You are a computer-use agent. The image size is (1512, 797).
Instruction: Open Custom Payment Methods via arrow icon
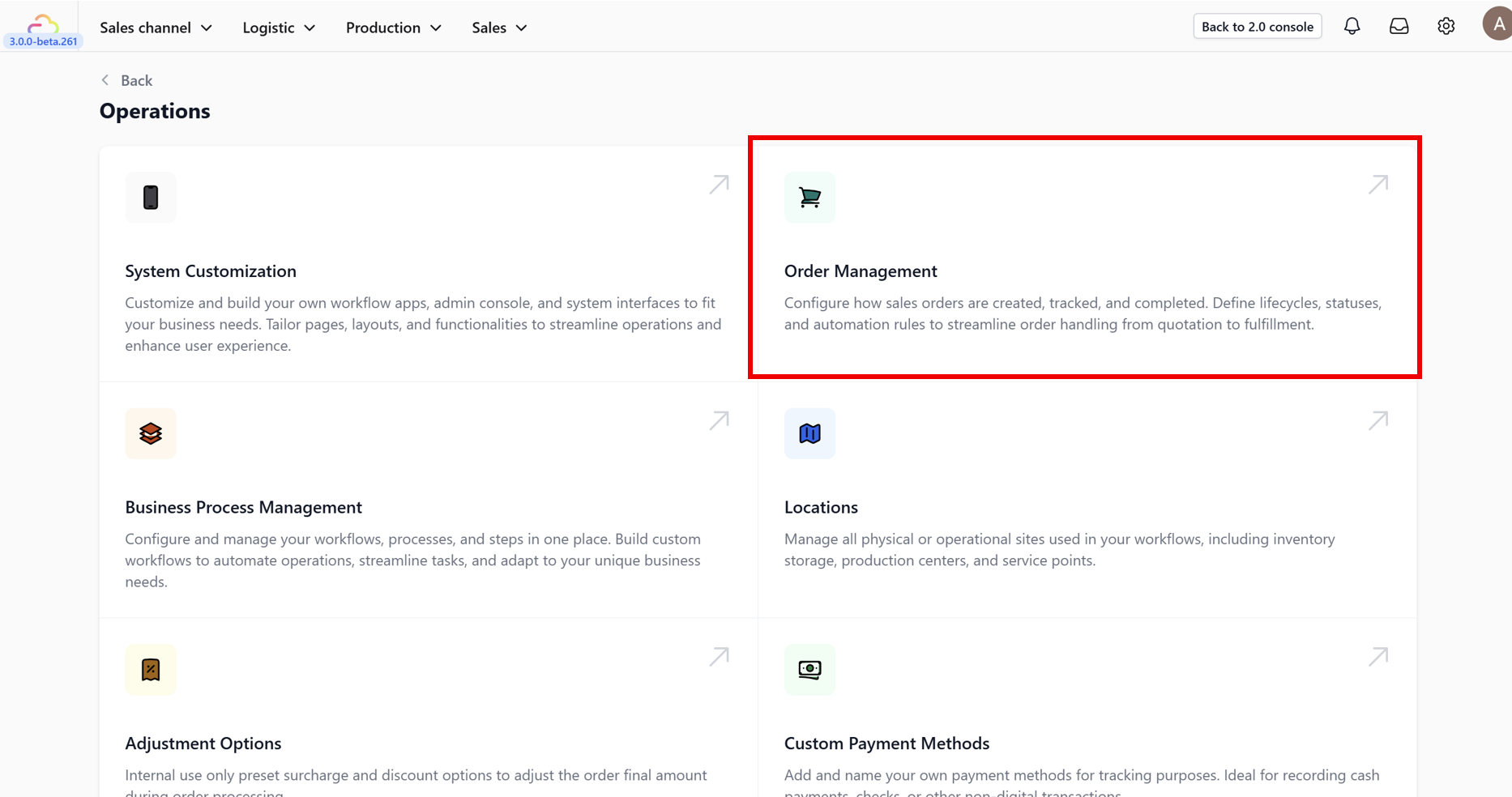pos(1378,656)
